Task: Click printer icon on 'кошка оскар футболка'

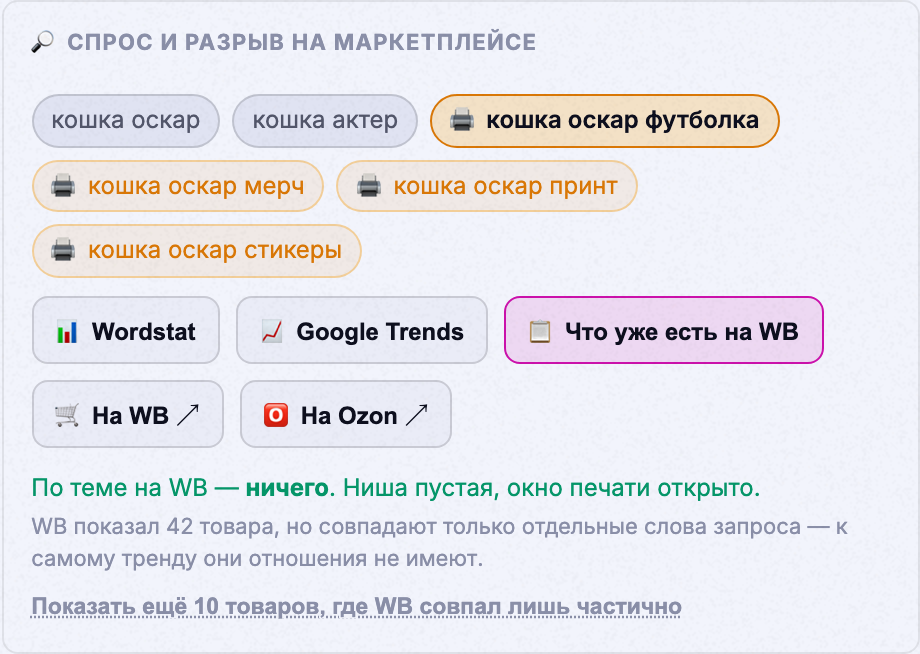Action: coord(462,120)
